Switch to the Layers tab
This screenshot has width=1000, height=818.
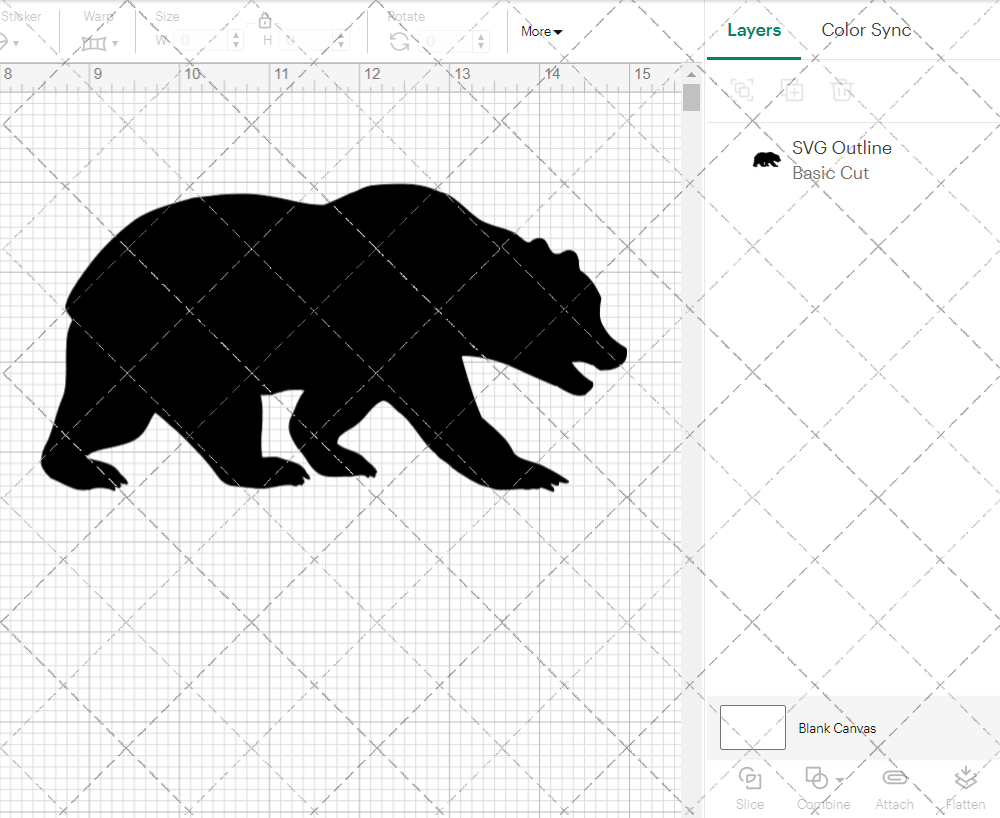(x=754, y=30)
